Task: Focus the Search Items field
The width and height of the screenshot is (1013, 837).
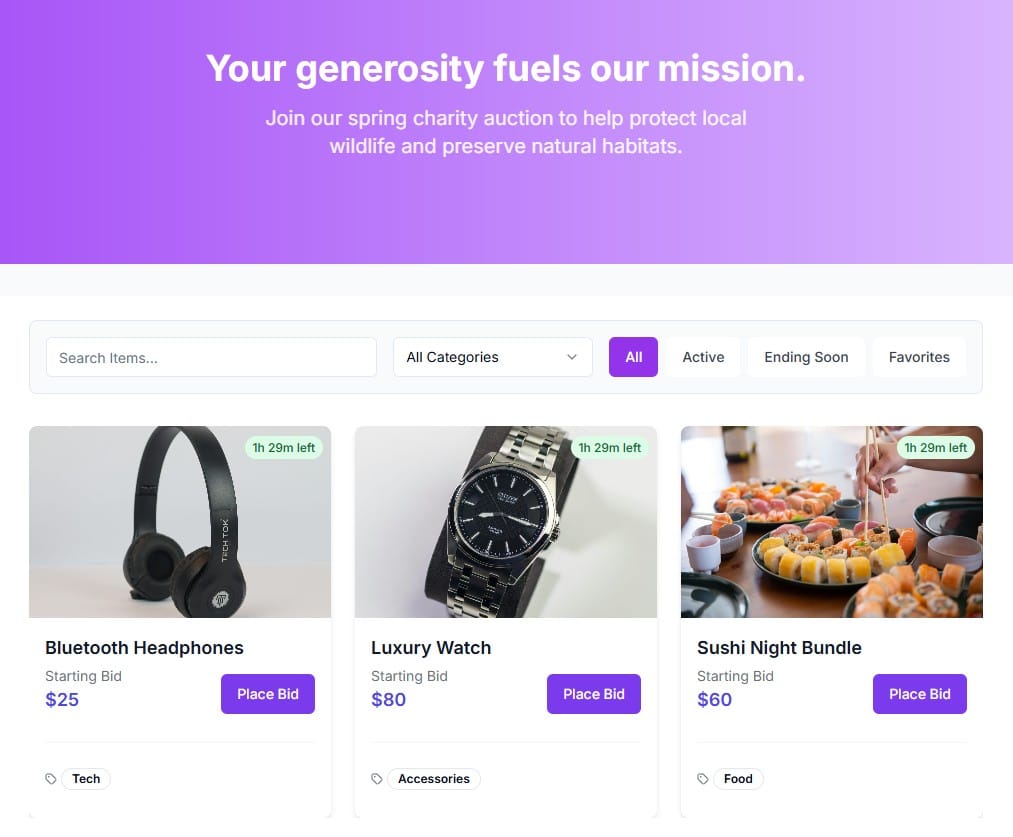Action: tap(211, 357)
